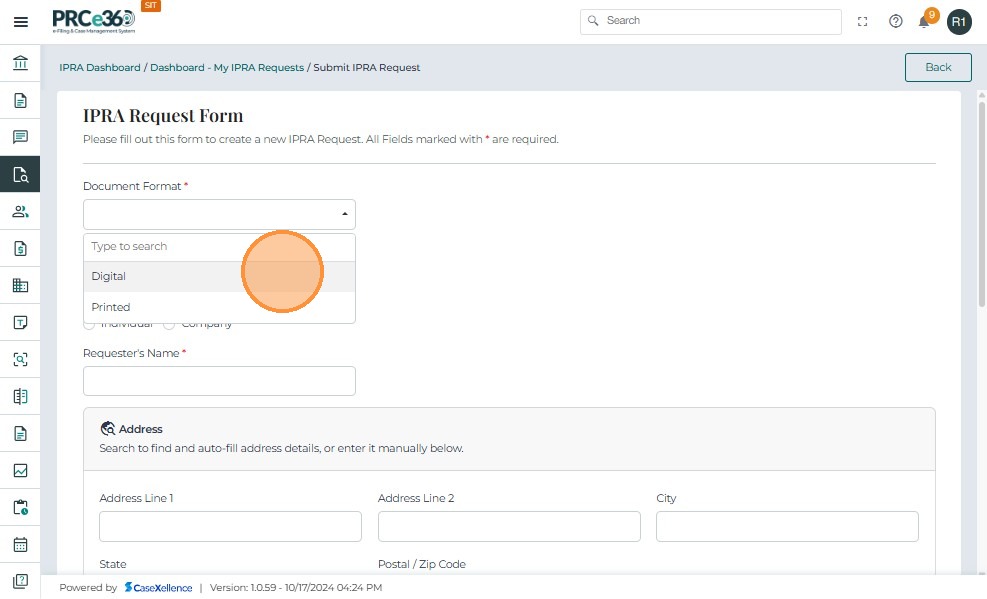The image size is (987, 599).
Task: Select Digital from Document Format list
Action: (x=109, y=276)
